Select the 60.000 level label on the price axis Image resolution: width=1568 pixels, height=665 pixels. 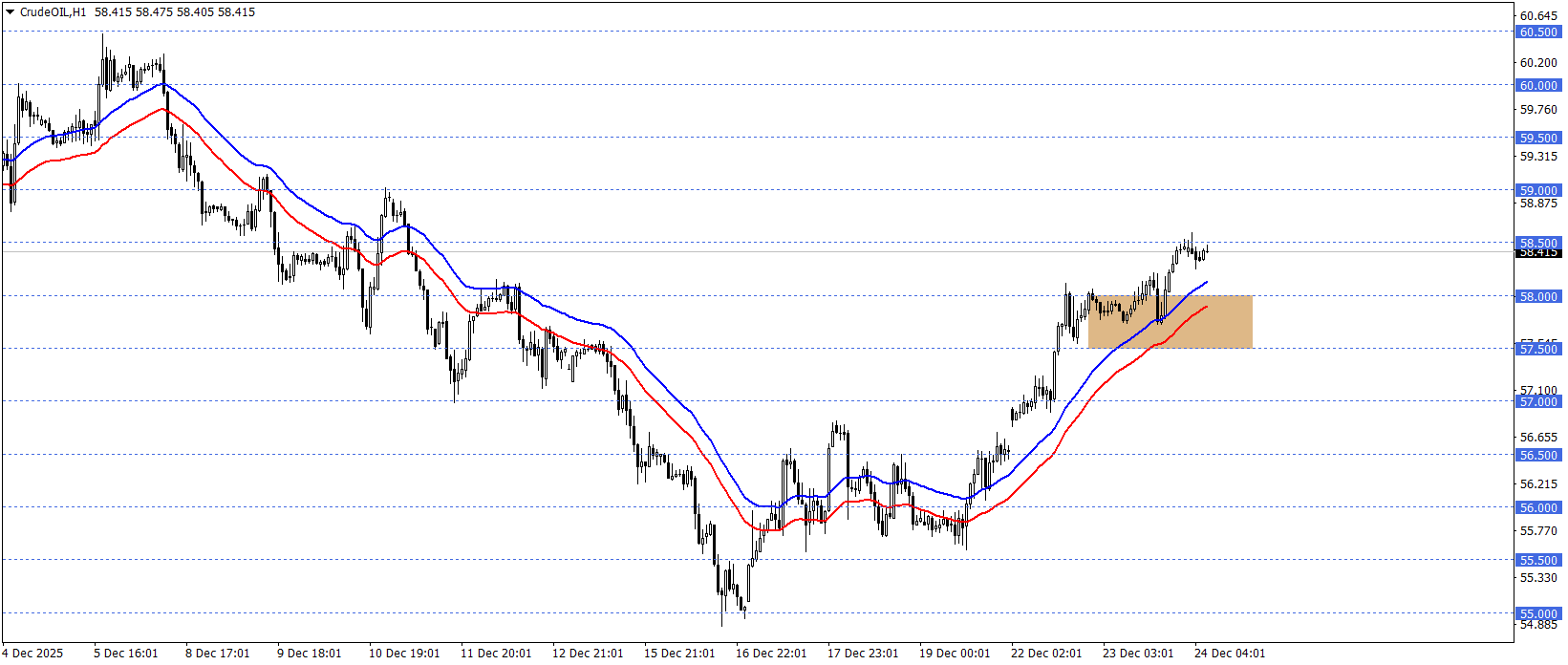tap(1538, 85)
